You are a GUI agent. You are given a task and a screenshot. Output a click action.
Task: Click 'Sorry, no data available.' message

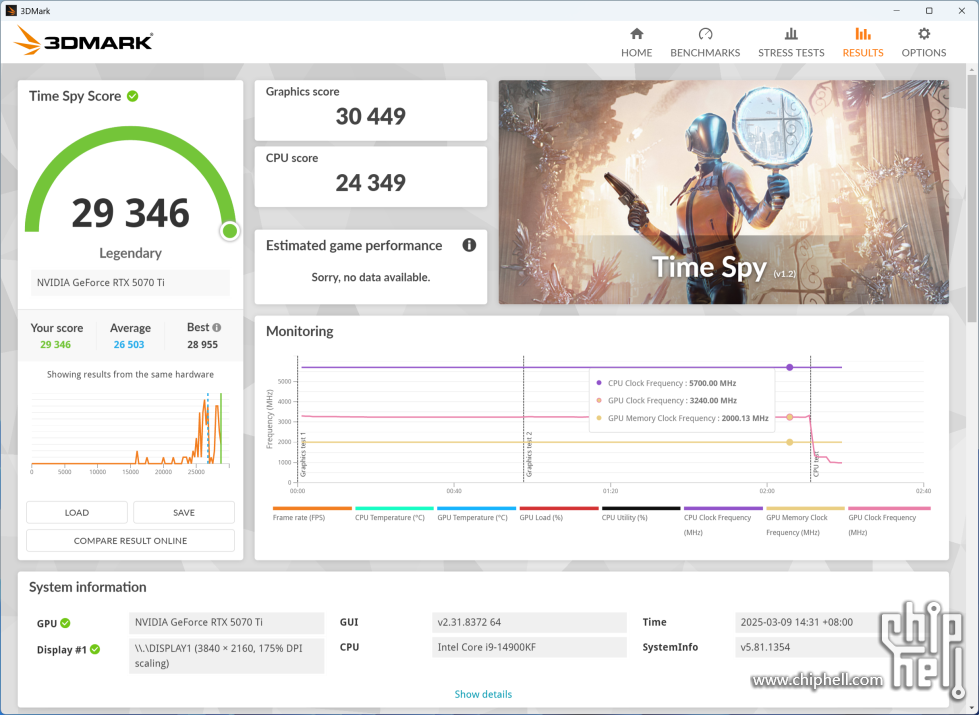(371, 277)
